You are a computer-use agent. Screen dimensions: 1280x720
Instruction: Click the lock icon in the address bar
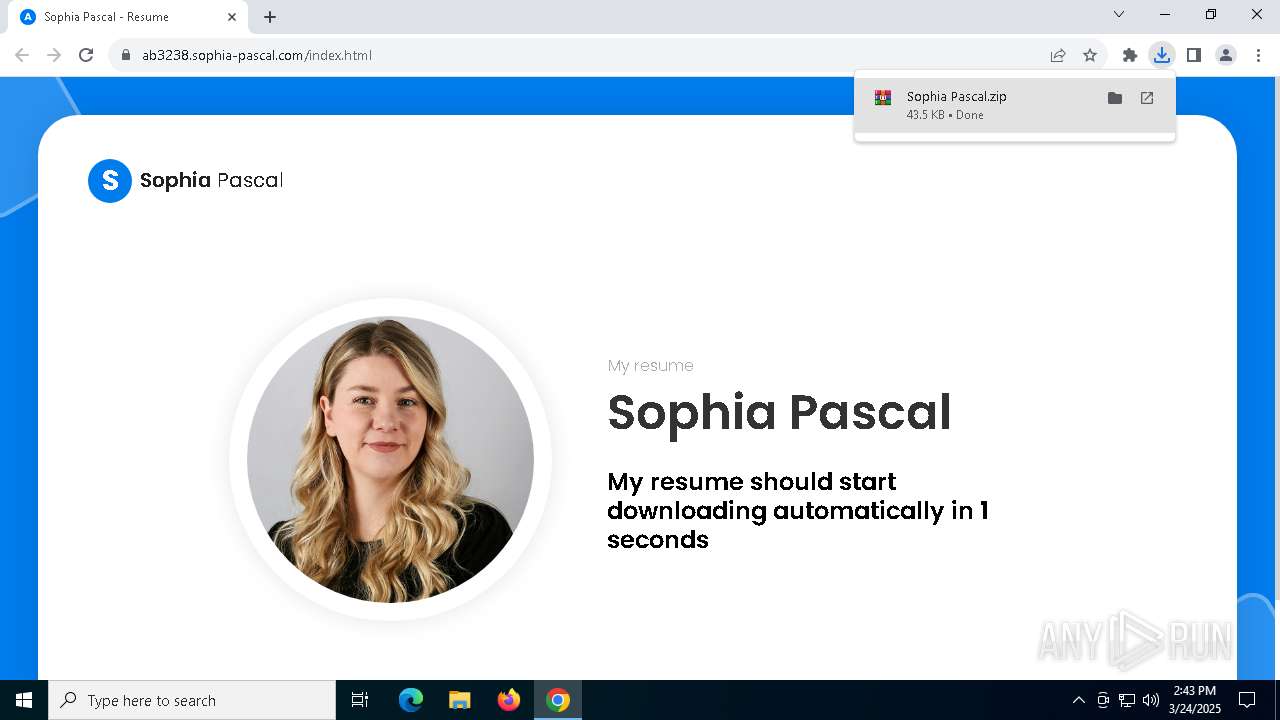tap(126, 56)
